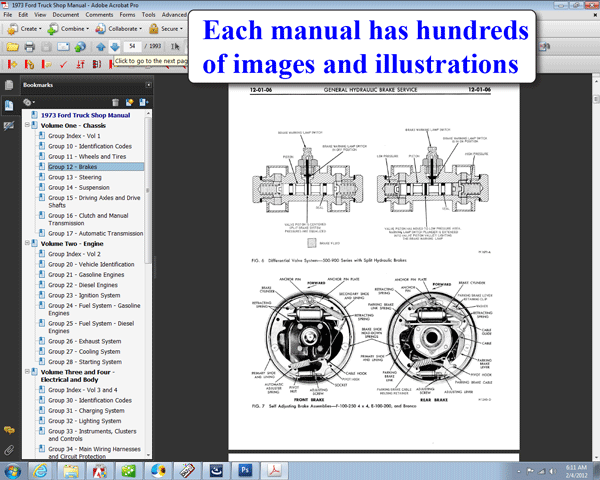Viewport: 600px width, 480px height.
Task: Open the Collaborate dropdown
Action: point(118,29)
